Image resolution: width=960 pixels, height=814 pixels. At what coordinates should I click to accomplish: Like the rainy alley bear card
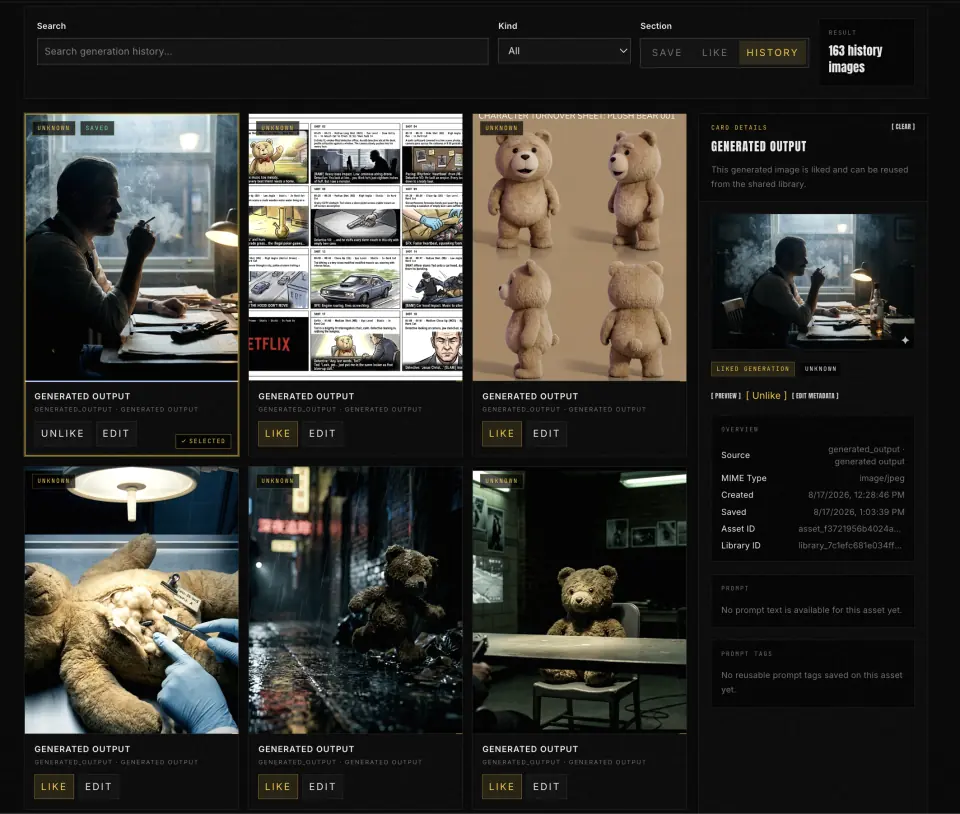pyautogui.click(x=277, y=786)
